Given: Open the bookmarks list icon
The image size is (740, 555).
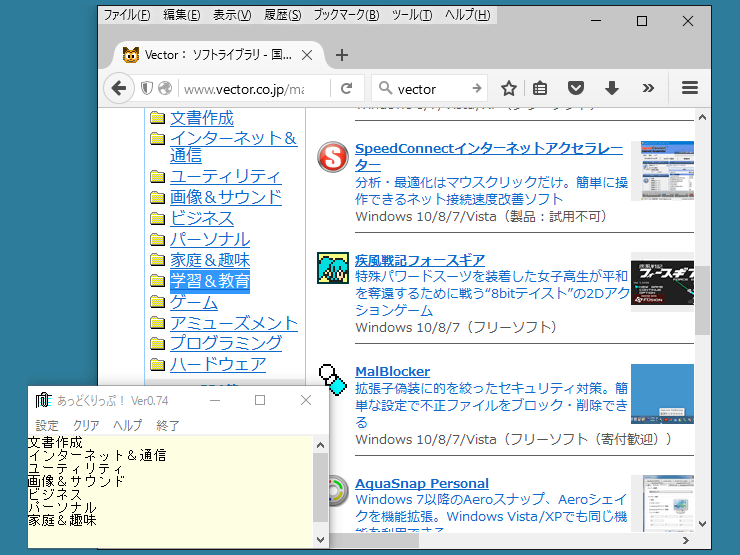Looking at the screenshot, I should point(540,88).
